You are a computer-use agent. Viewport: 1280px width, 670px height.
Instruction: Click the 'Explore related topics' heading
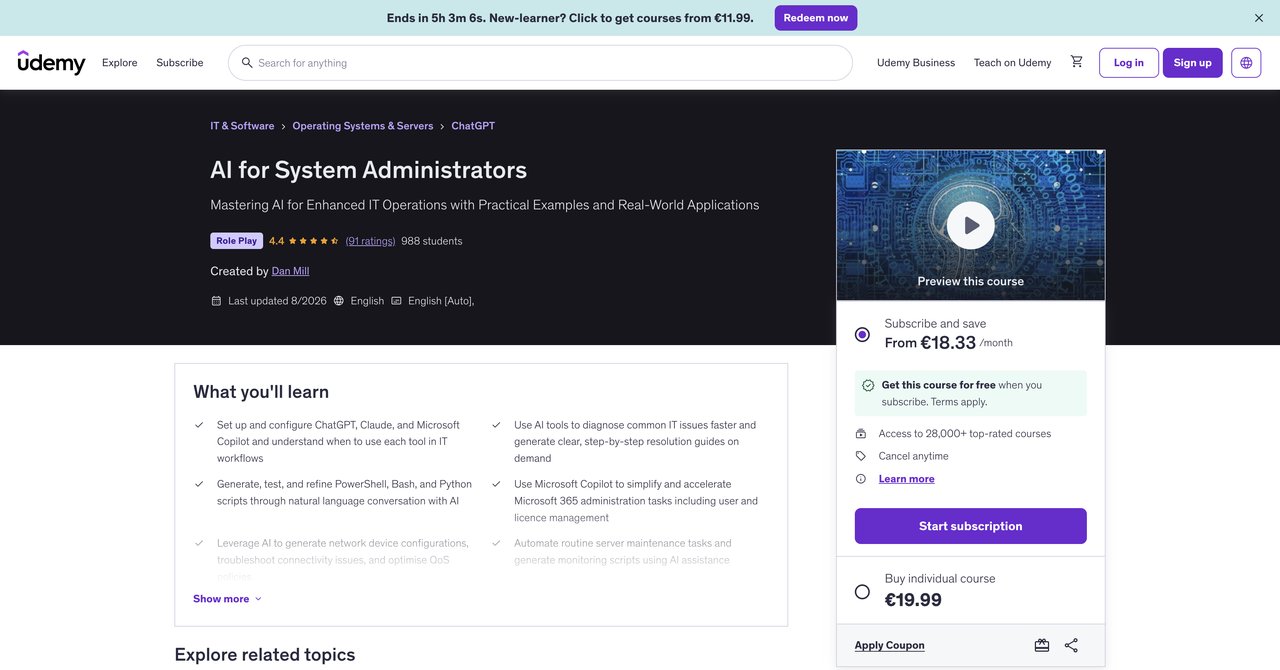[265, 655]
